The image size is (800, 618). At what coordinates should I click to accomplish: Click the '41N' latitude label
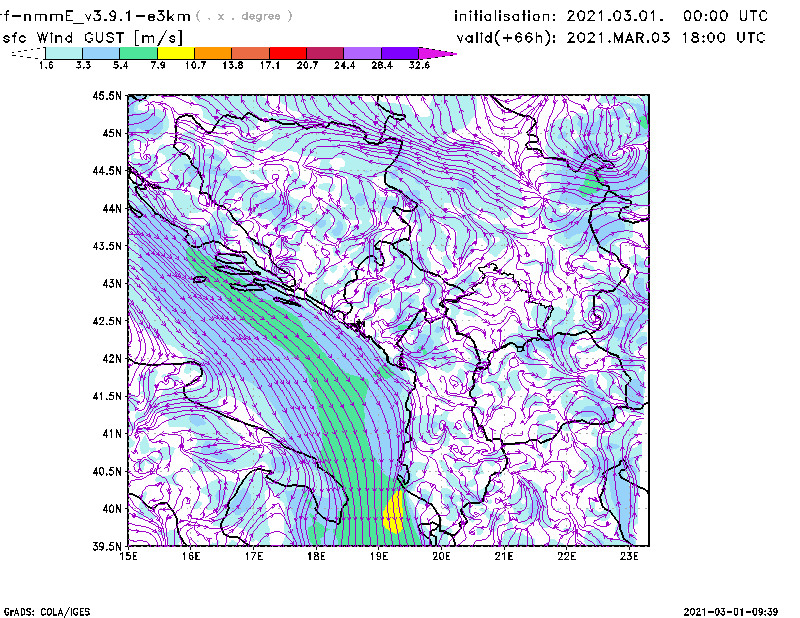[112, 433]
